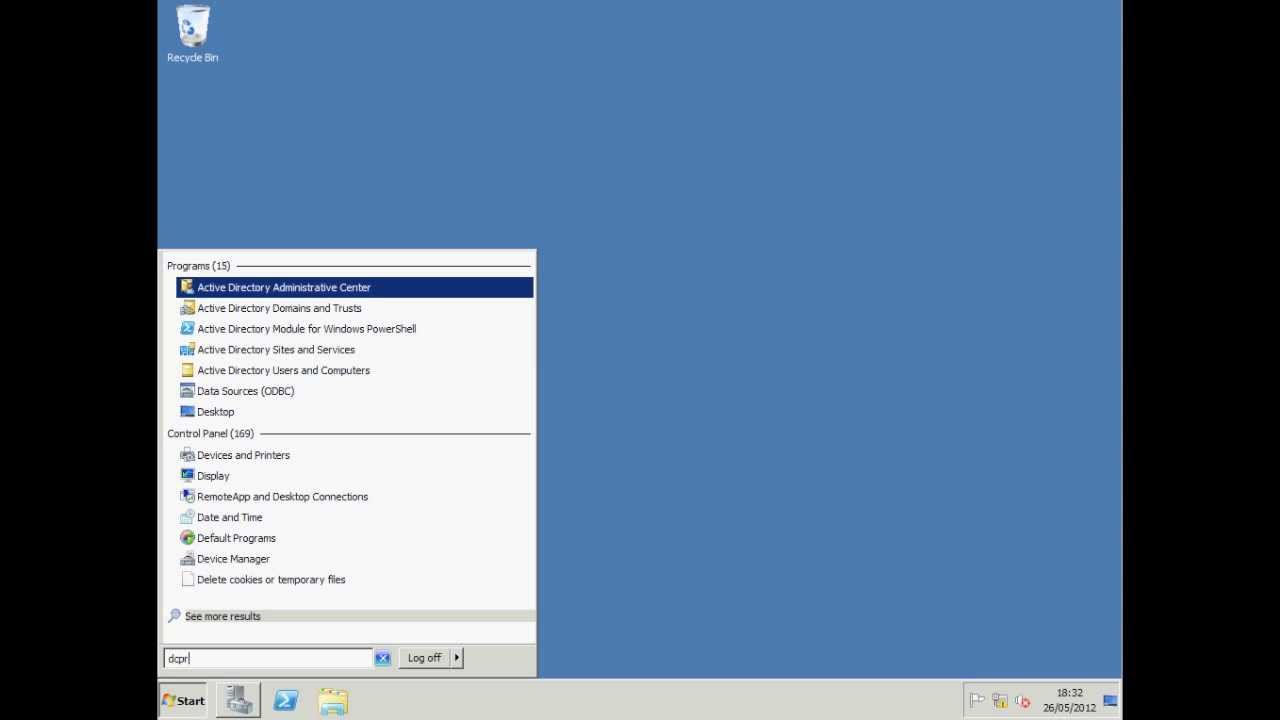The width and height of the screenshot is (1280, 720).
Task: Click the Programs (15) header
Action: [198, 266]
